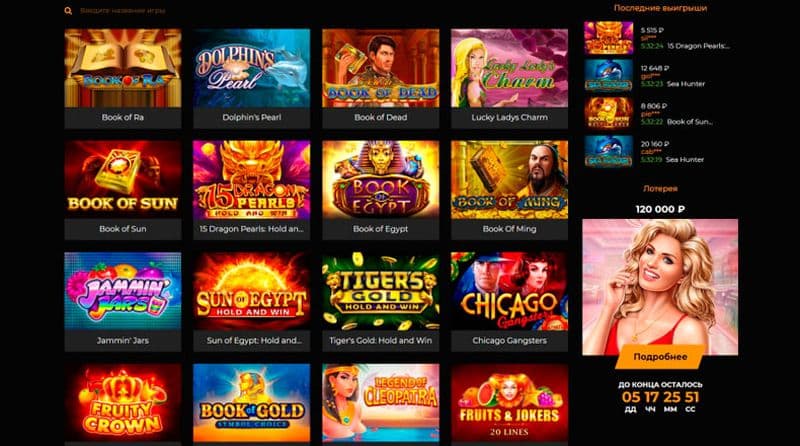Image resolution: width=800 pixels, height=446 pixels.
Task: Open the Jammin' Jars slot
Action: pyautogui.click(x=123, y=302)
